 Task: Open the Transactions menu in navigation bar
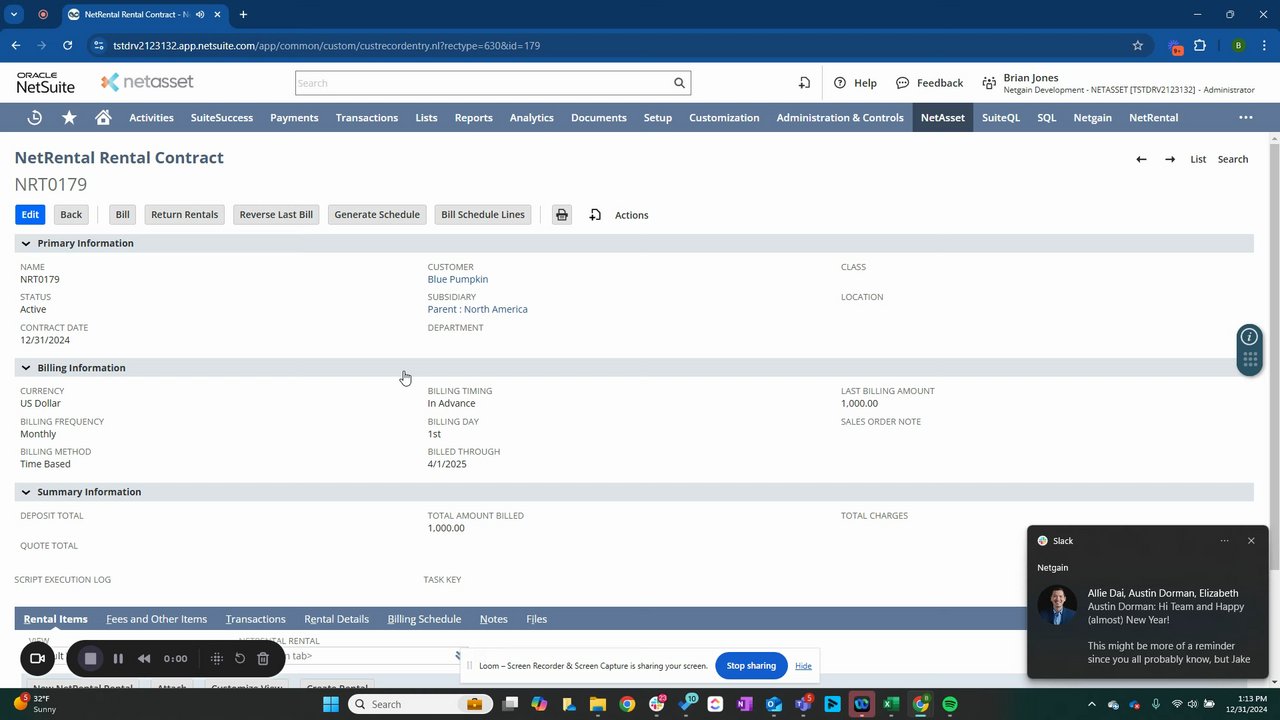(367, 118)
